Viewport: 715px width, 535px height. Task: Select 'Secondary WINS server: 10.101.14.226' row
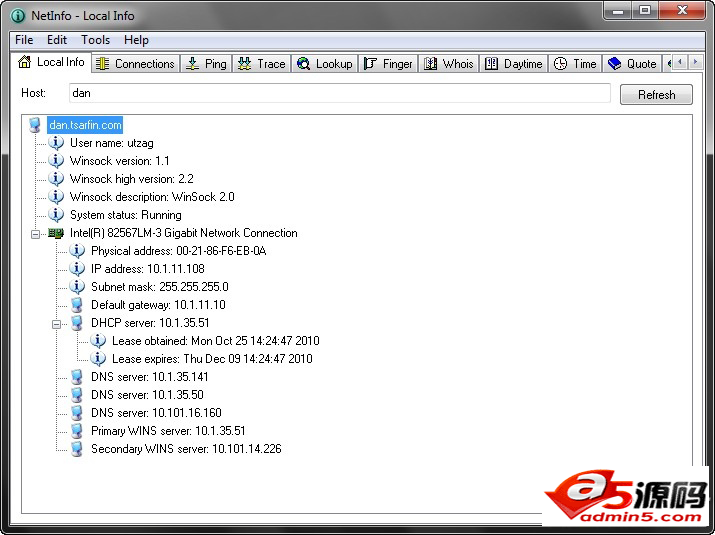pos(187,449)
